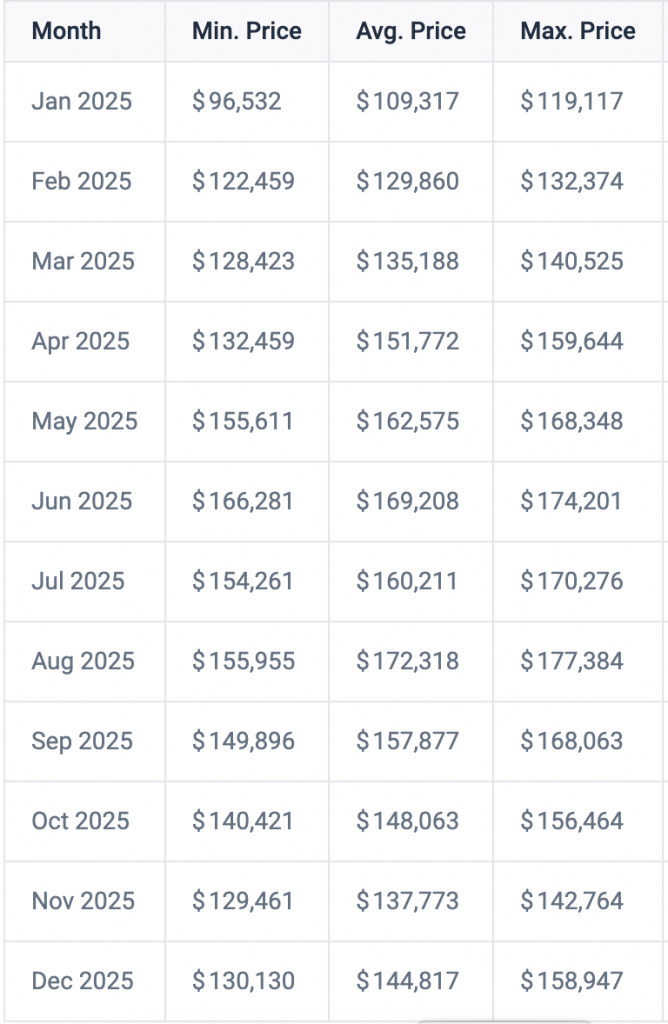
Task: Click the Oct 2025 average price $148,063
Action: [x=407, y=821]
